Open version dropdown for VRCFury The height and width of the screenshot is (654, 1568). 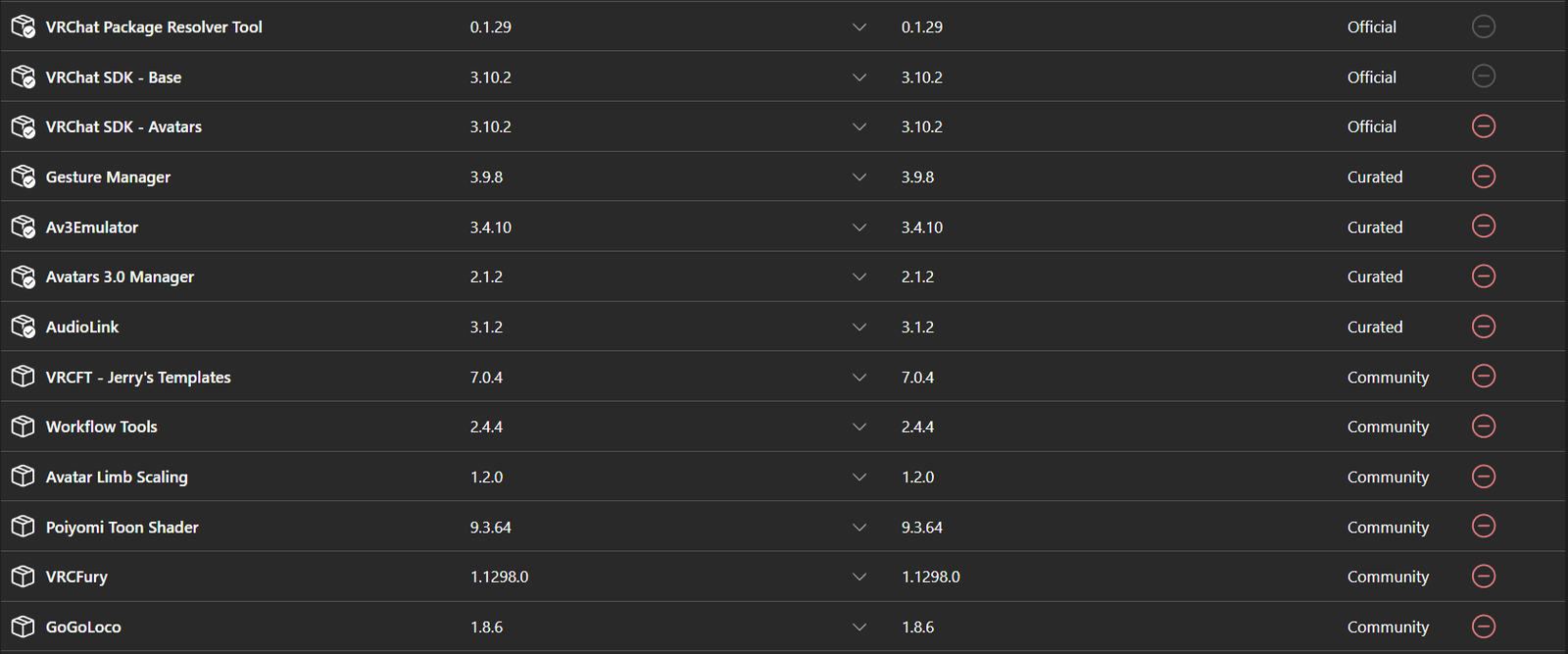859,578
